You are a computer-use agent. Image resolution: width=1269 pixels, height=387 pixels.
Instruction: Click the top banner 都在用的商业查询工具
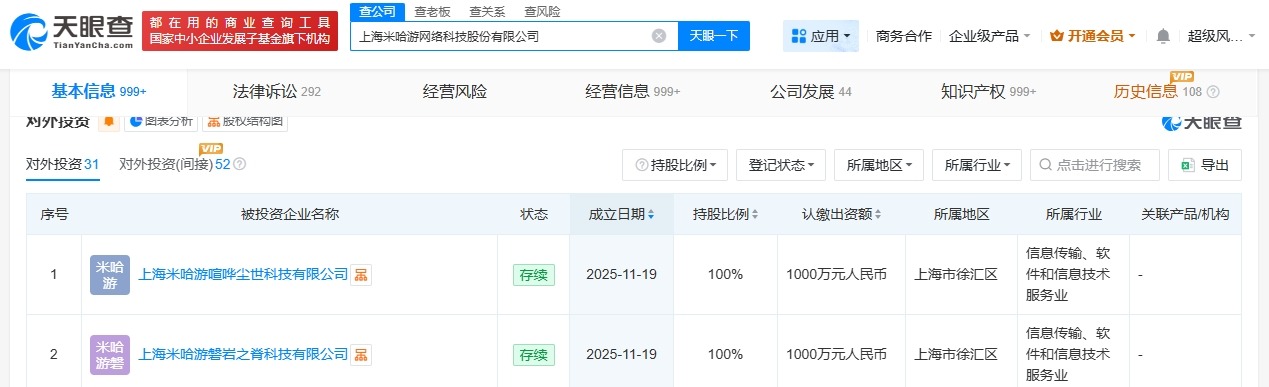pyautogui.click(x=240, y=32)
